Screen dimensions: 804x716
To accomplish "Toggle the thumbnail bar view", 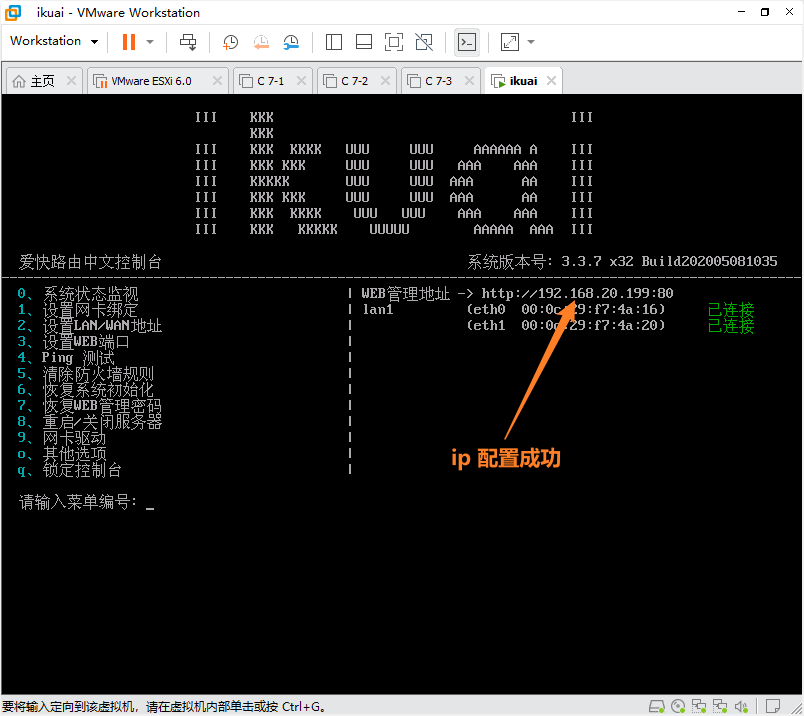I will point(364,42).
